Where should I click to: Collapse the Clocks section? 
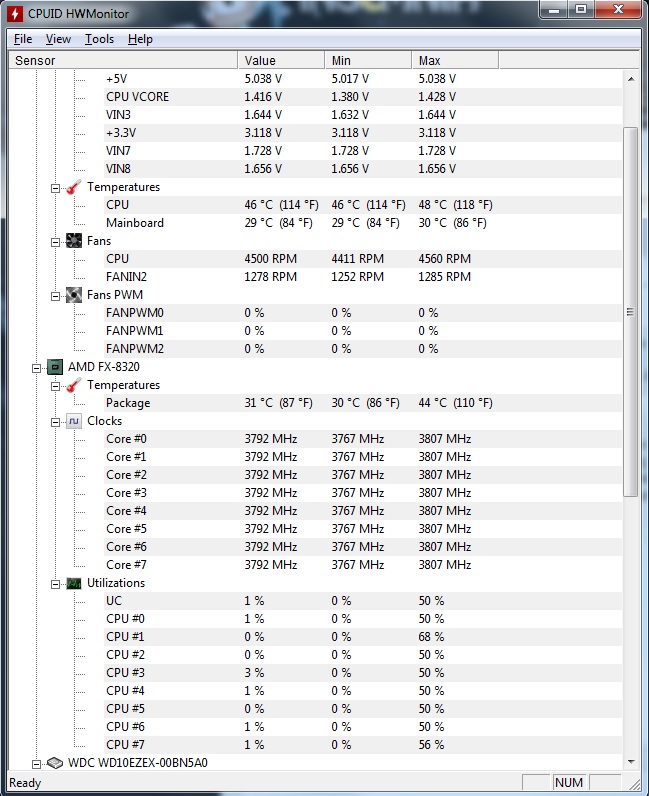55,422
